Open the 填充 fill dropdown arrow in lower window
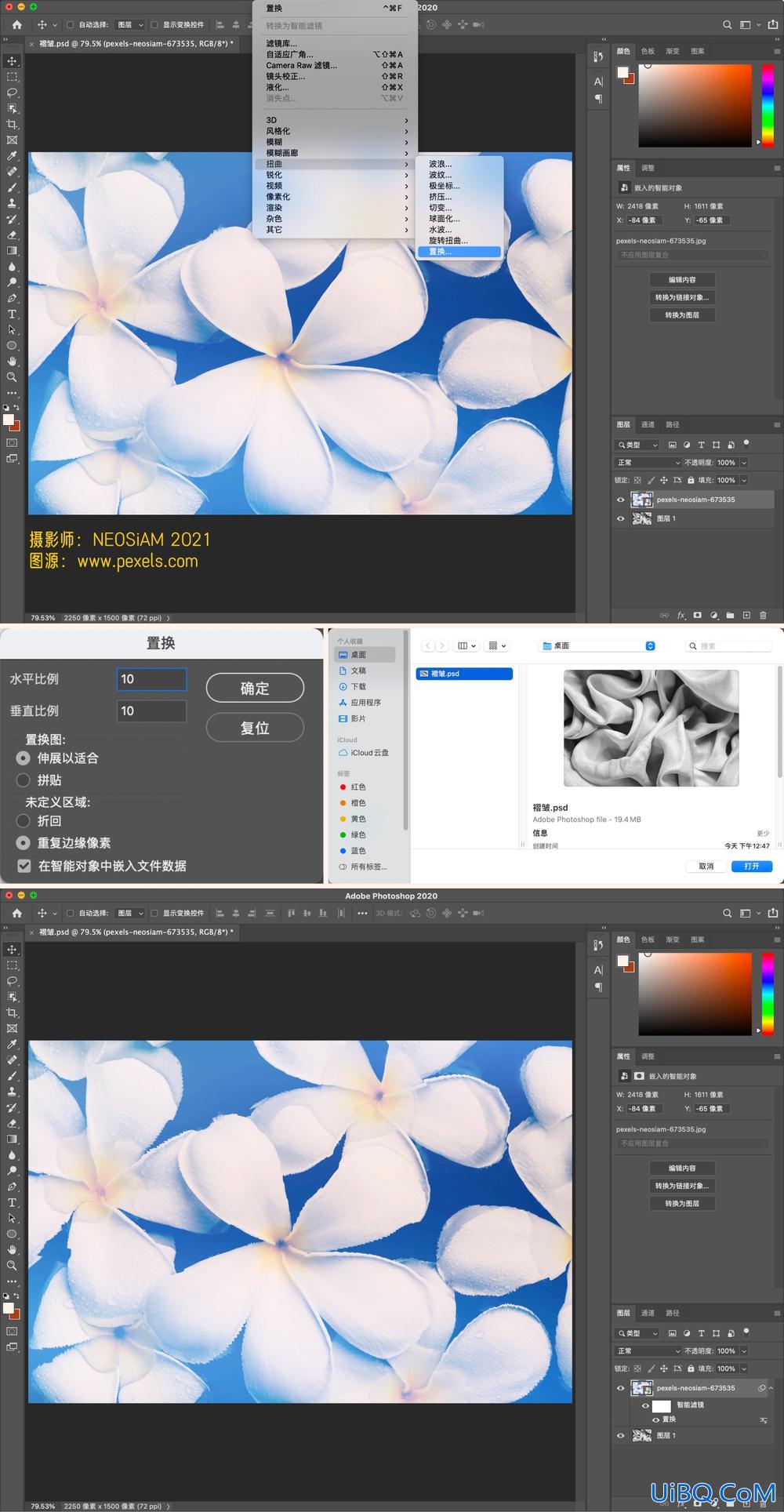This screenshot has height=1512, width=784. click(744, 1368)
